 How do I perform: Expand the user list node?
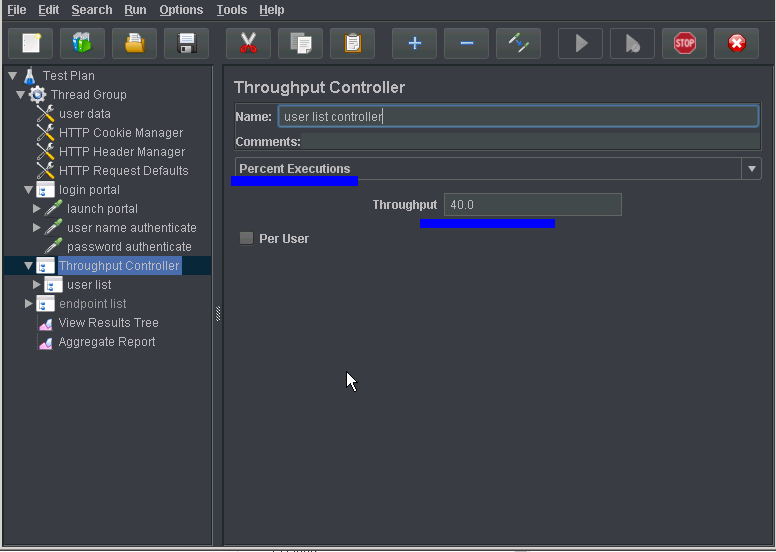pyautogui.click(x=37, y=285)
